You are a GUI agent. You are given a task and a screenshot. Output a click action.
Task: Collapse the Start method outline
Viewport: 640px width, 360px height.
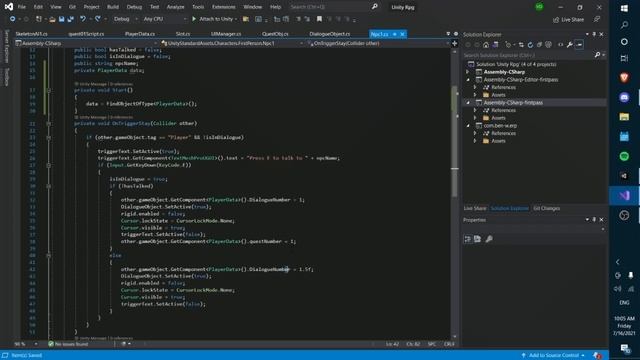click(49, 90)
